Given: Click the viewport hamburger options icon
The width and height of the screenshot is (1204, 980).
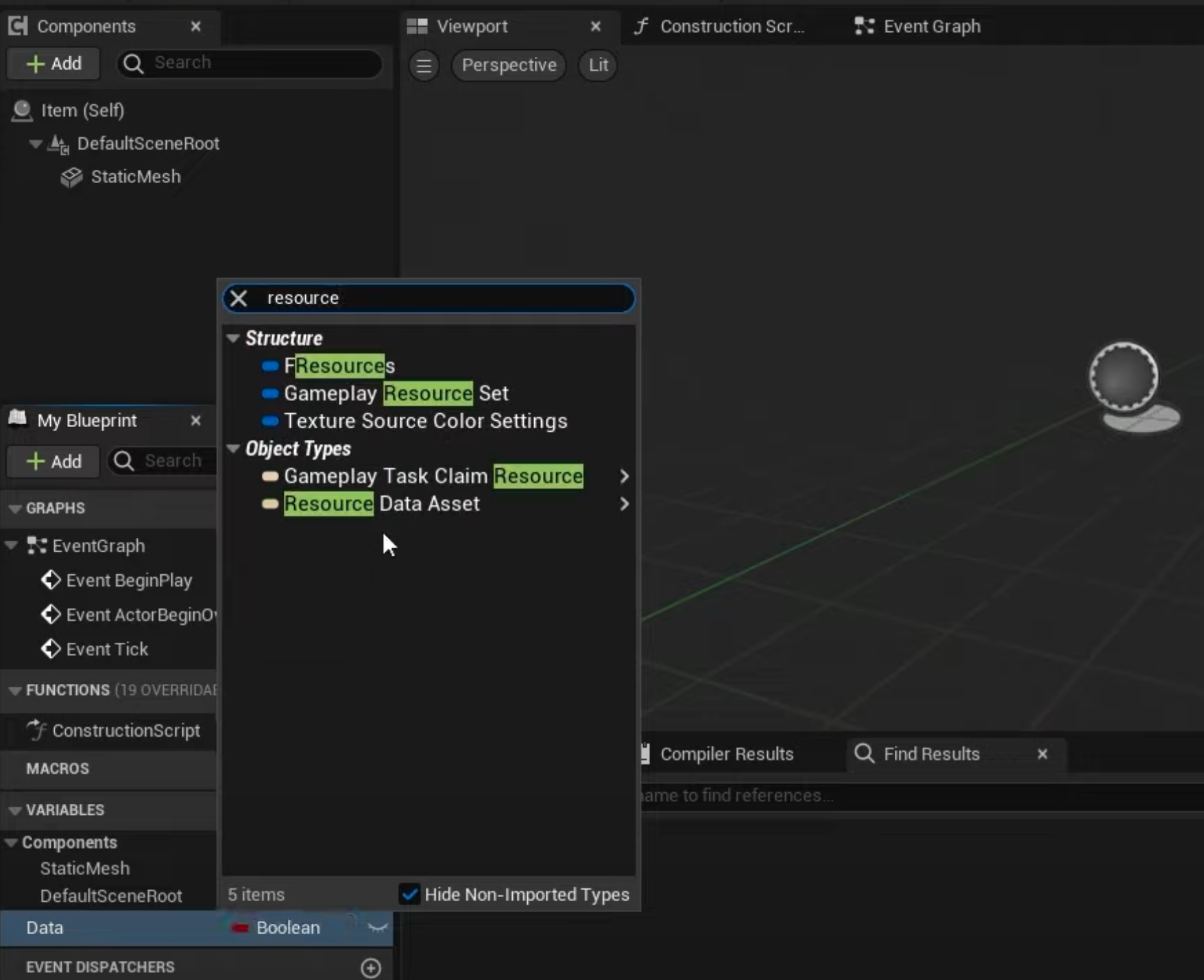Looking at the screenshot, I should (424, 66).
